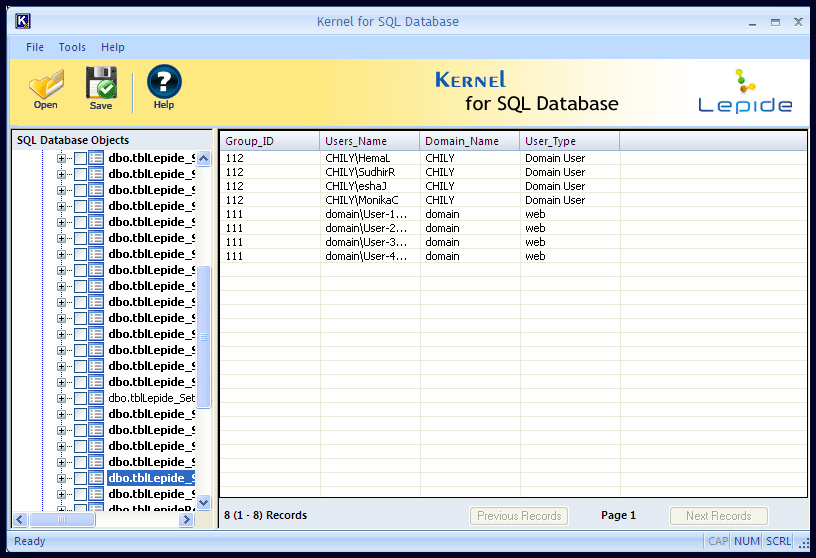Click the Next Records button
This screenshot has width=816, height=558.
(x=718, y=516)
